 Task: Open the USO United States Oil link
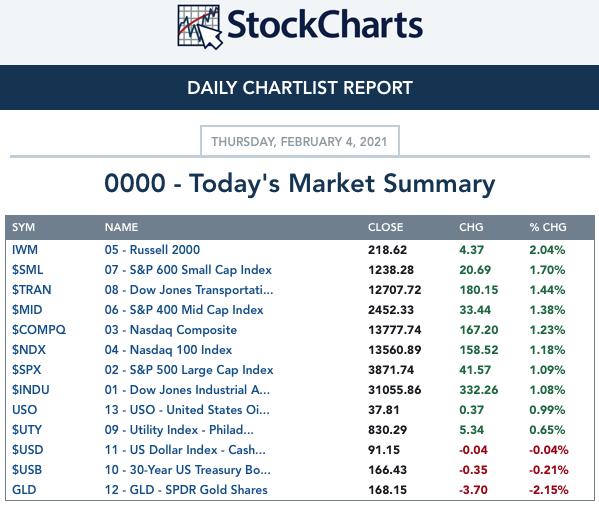coord(187,410)
